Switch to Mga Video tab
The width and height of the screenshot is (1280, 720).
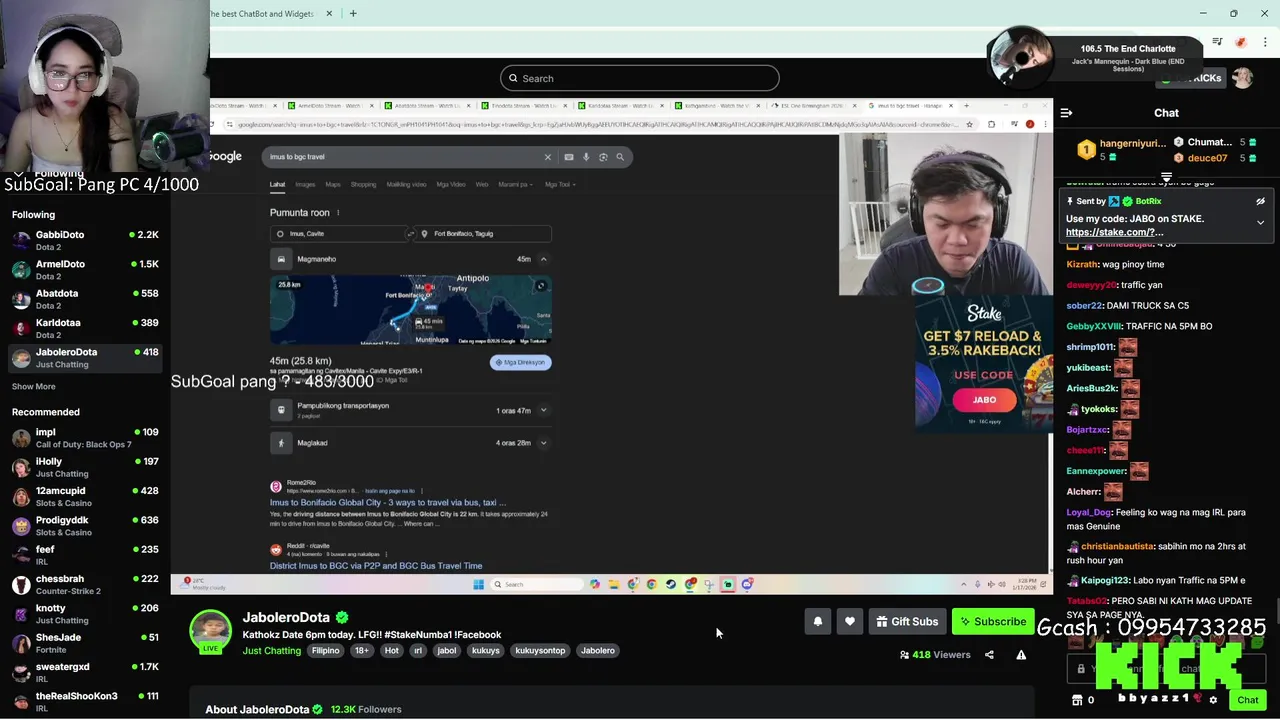450,185
